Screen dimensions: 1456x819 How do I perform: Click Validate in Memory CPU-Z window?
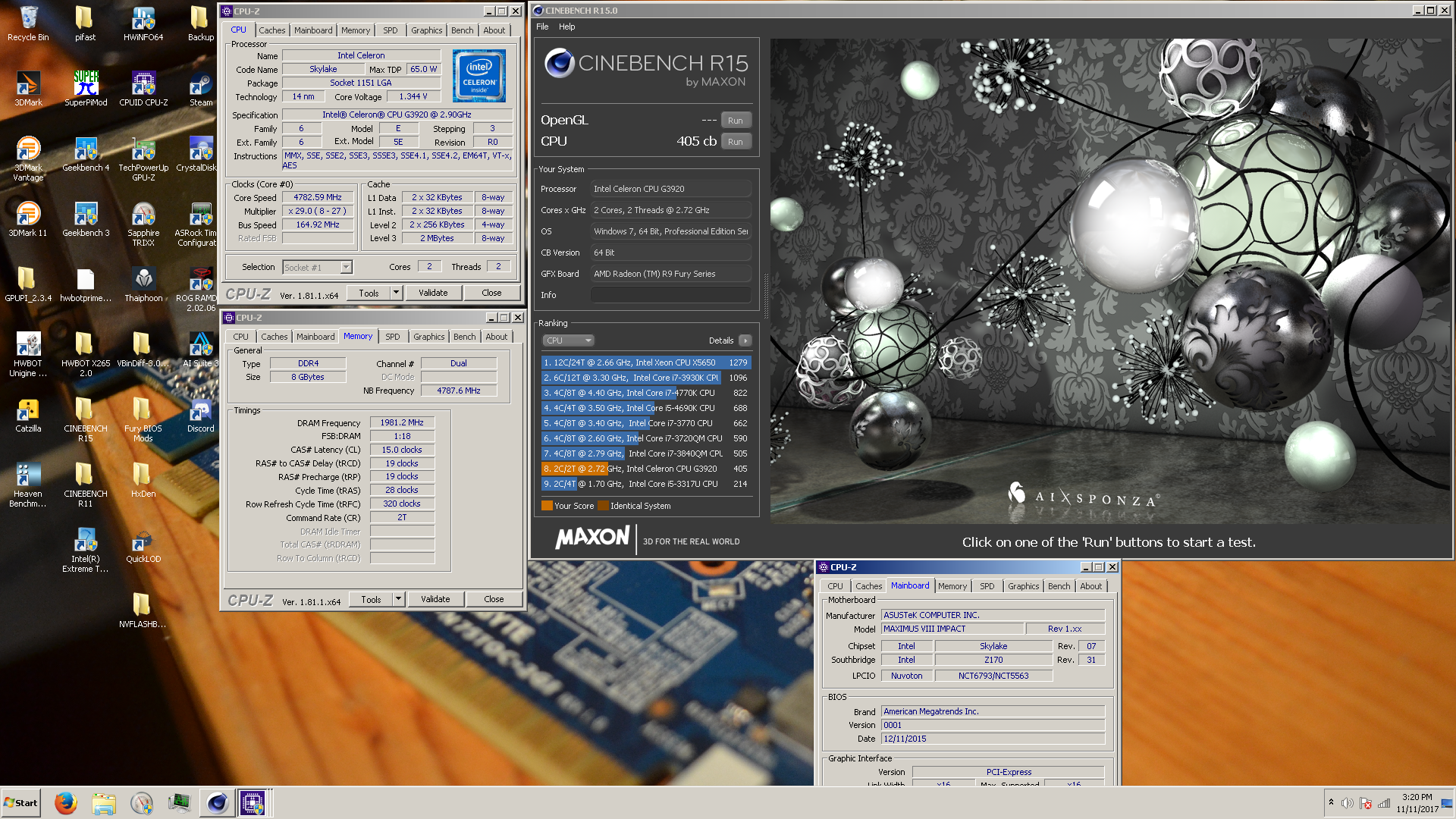click(x=435, y=599)
